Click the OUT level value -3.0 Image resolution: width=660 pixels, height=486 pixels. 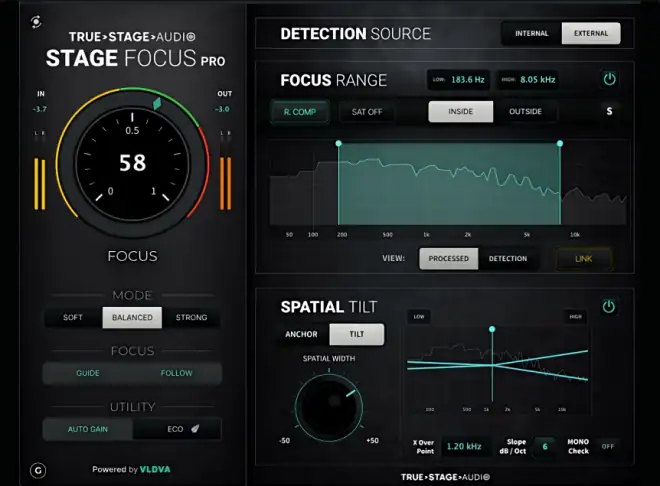222,109
